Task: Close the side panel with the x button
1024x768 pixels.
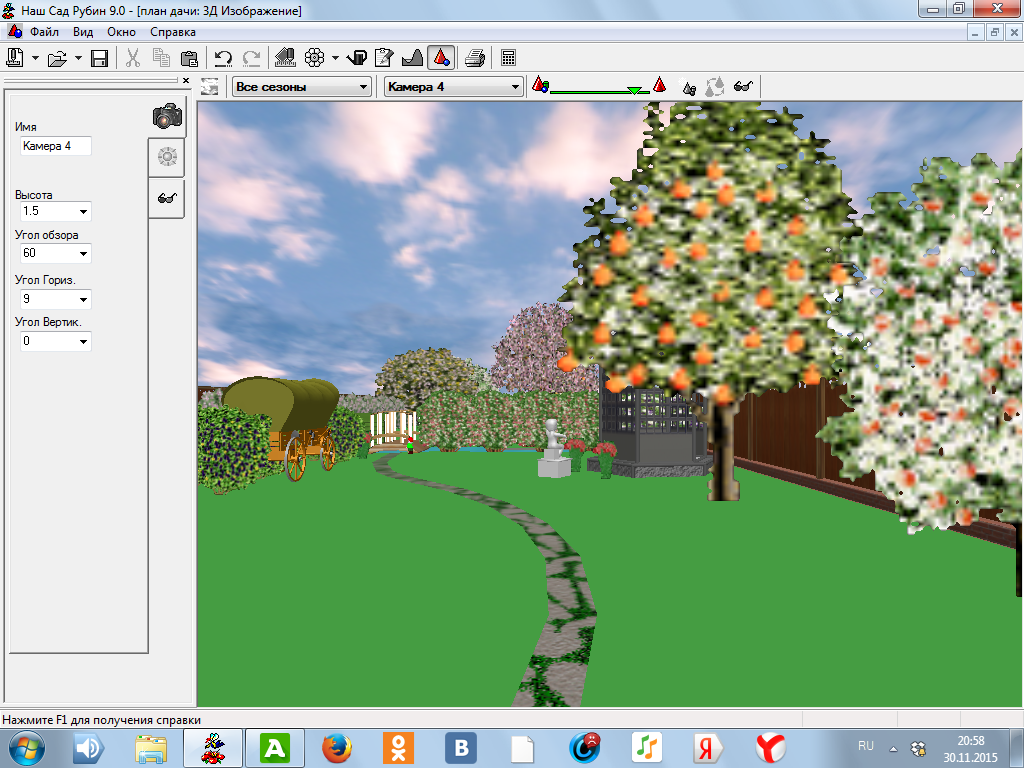Action: tap(185, 80)
